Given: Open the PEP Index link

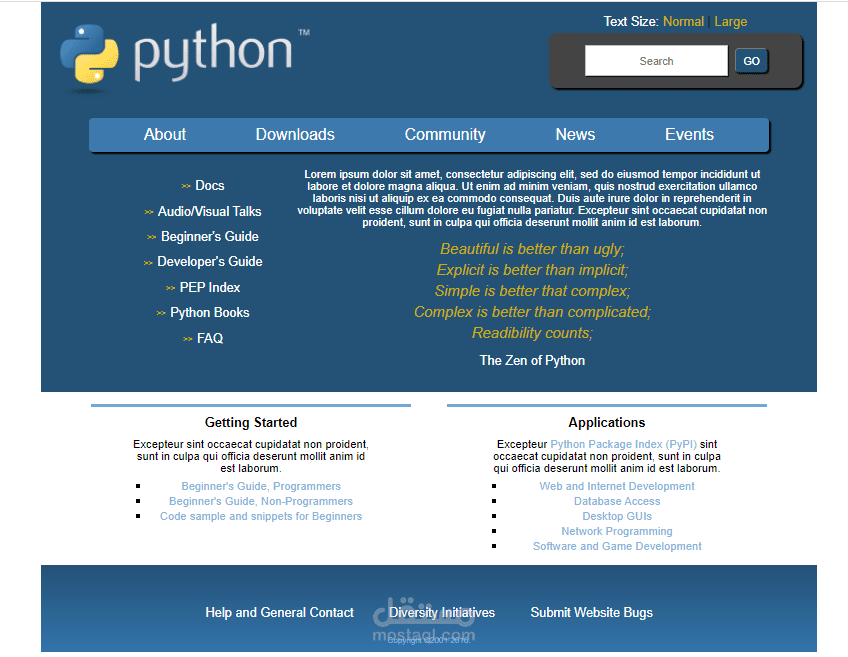Looking at the screenshot, I should coord(210,288).
